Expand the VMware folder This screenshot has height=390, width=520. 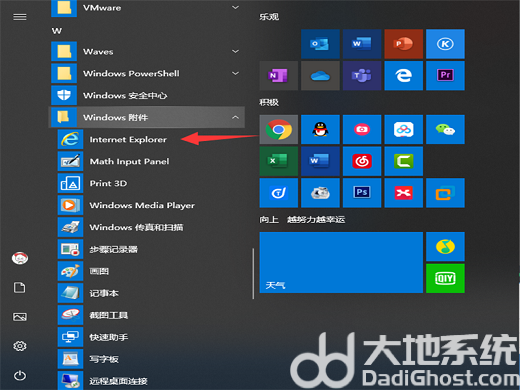coord(148,8)
